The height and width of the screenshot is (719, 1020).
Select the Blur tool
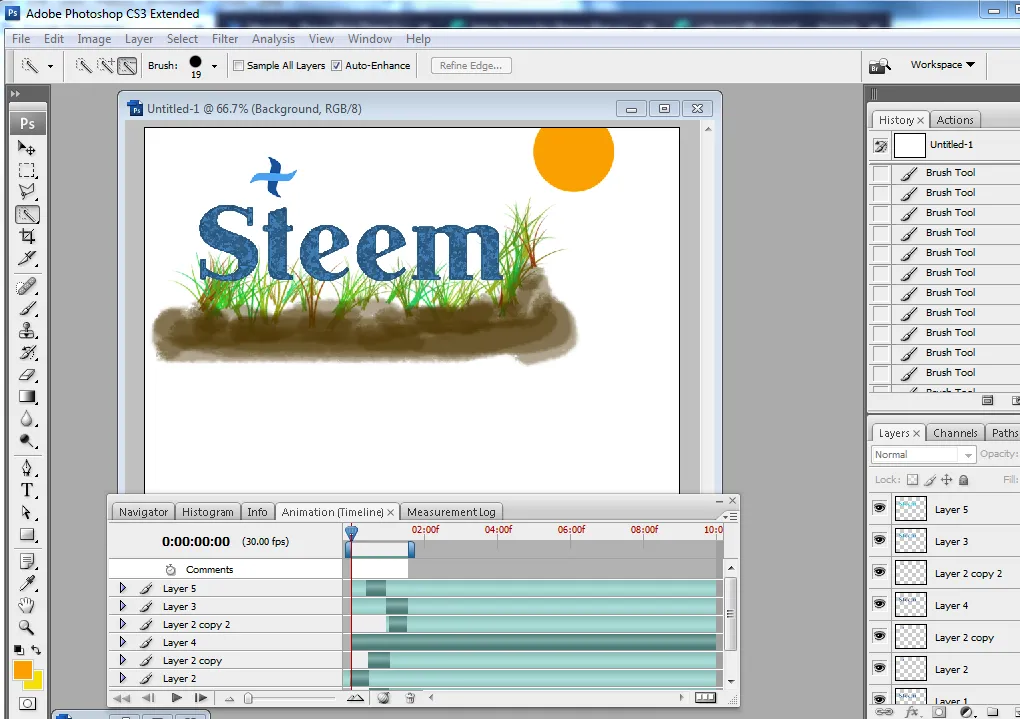[x=27, y=419]
